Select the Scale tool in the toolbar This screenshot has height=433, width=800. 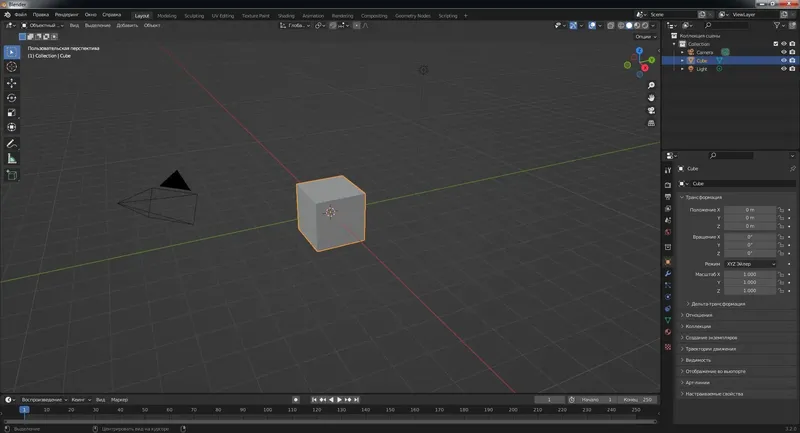click(12, 112)
